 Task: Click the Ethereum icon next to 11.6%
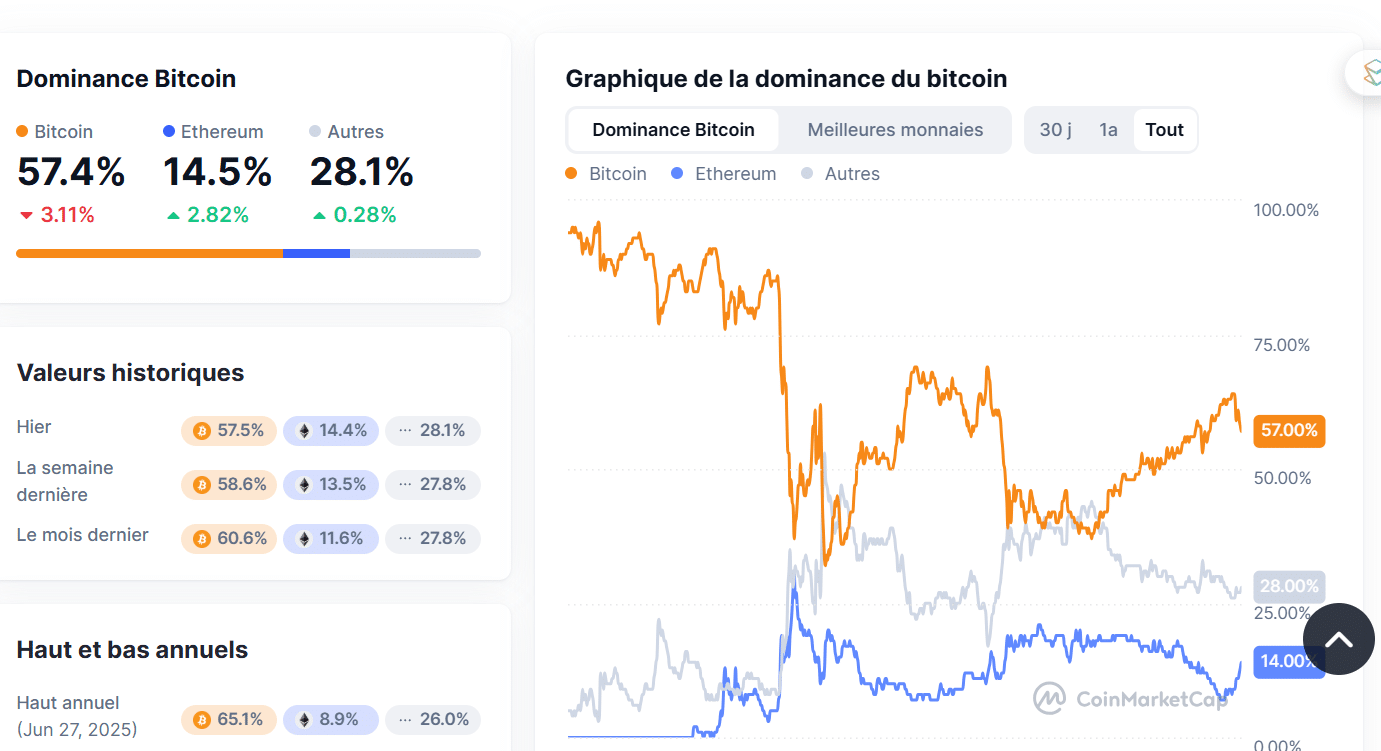click(304, 539)
